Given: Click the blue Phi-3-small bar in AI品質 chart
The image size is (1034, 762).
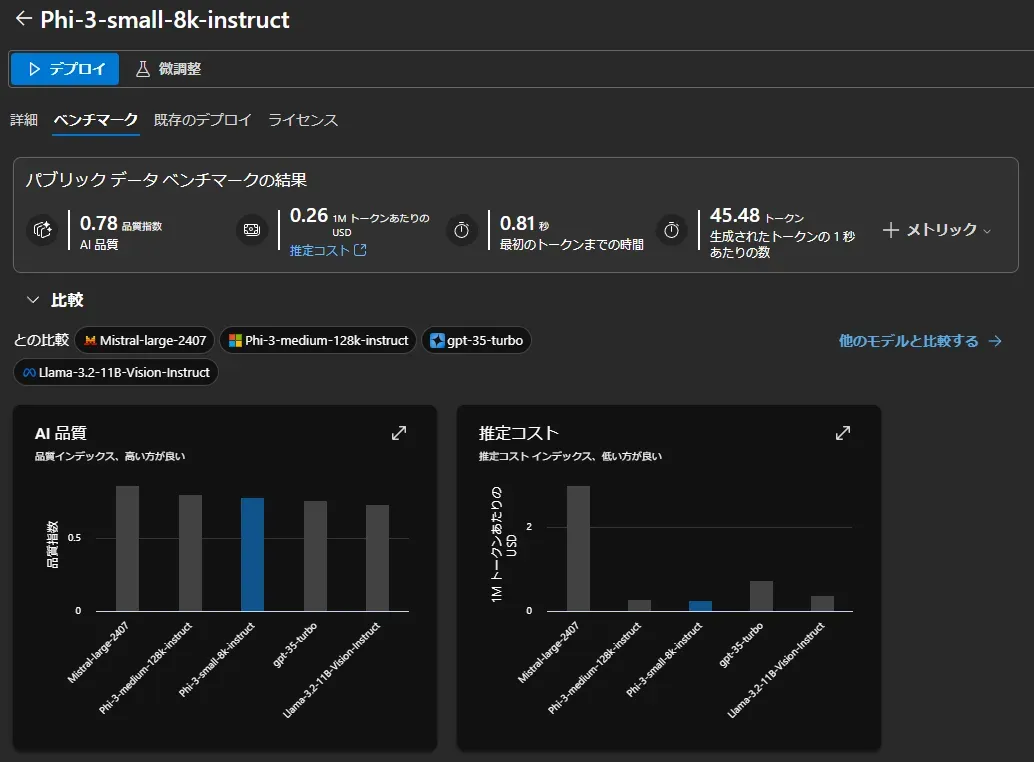Looking at the screenshot, I should coord(253,555).
